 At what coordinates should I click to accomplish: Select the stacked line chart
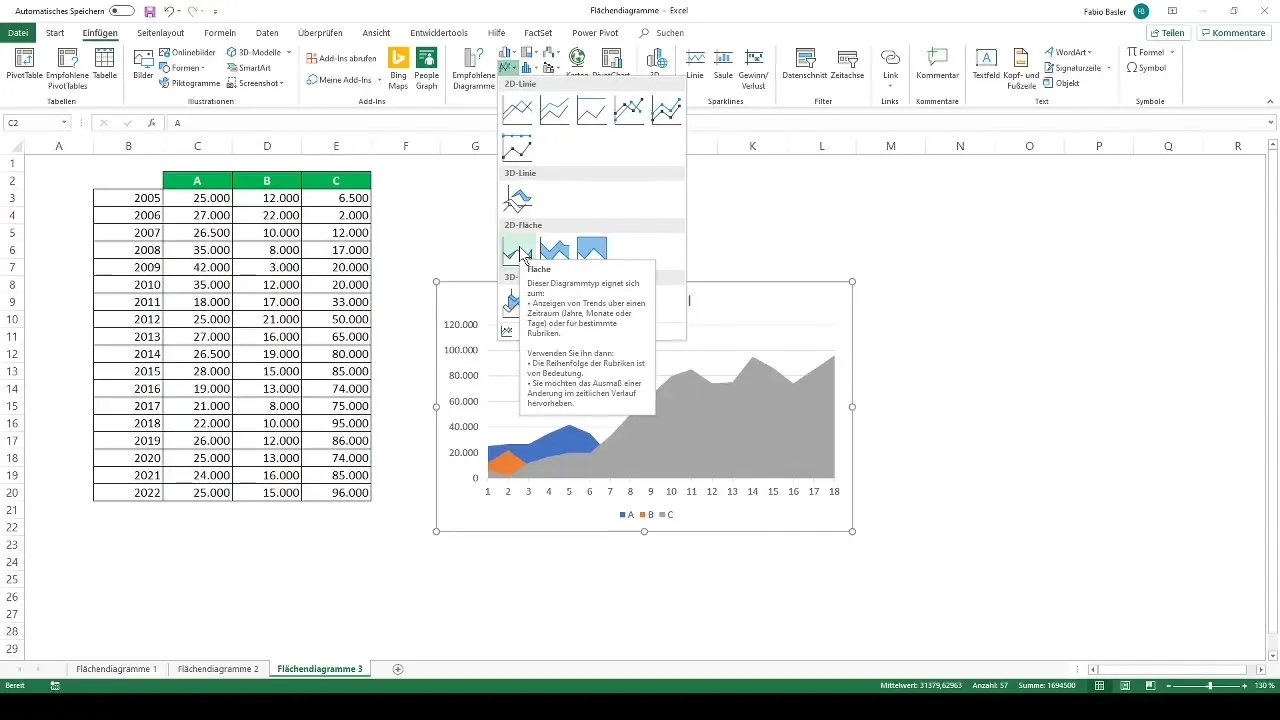(554, 110)
